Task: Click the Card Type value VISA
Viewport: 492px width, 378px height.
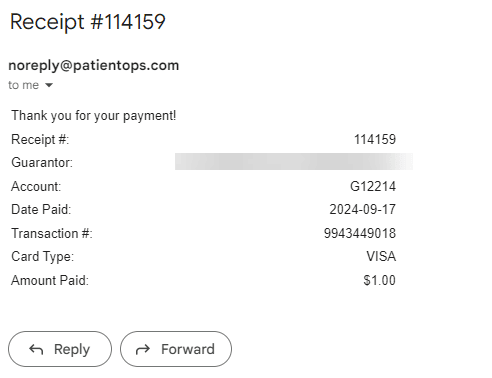Action: [x=381, y=257]
